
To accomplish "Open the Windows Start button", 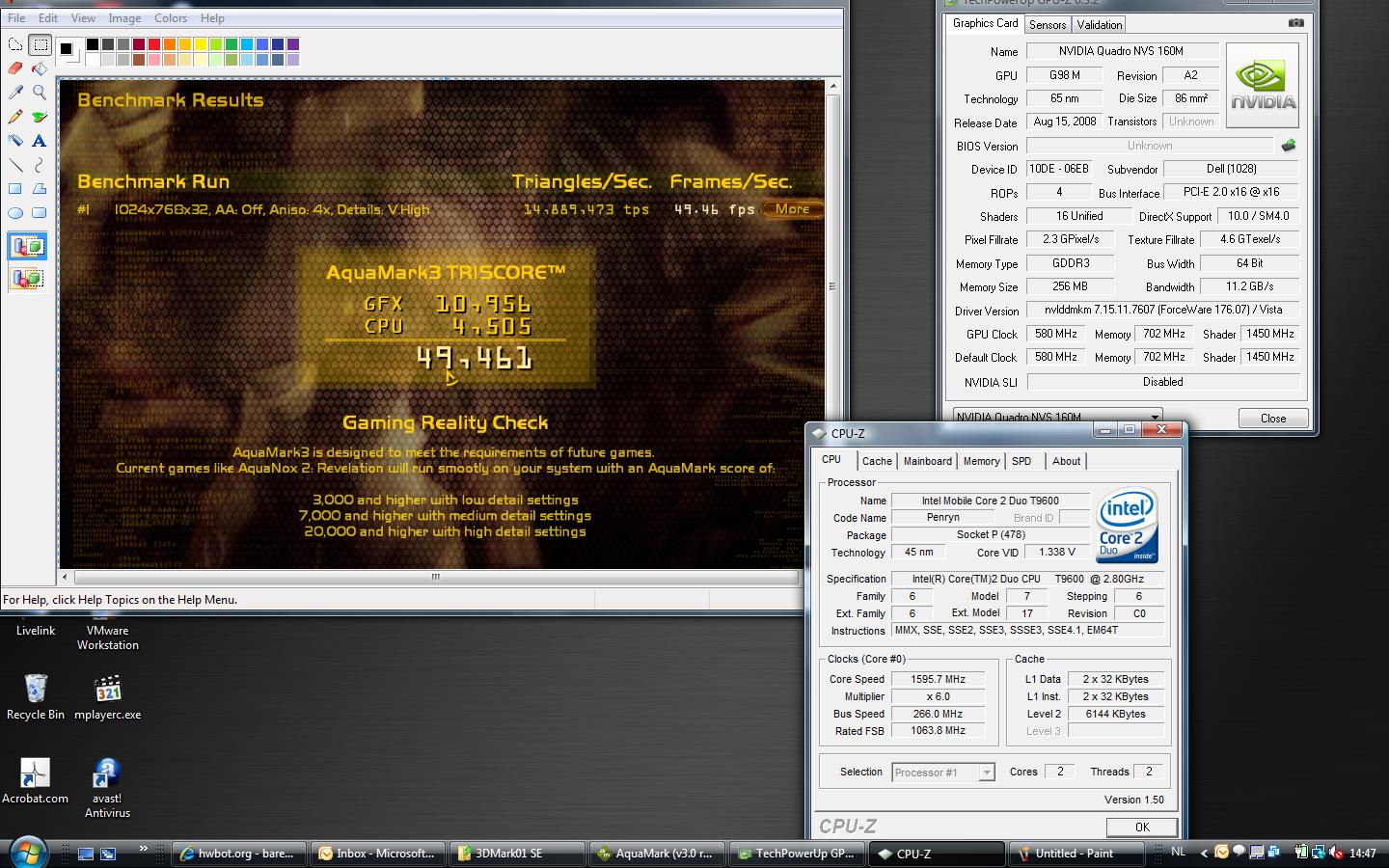I will [x=26, y=853].
